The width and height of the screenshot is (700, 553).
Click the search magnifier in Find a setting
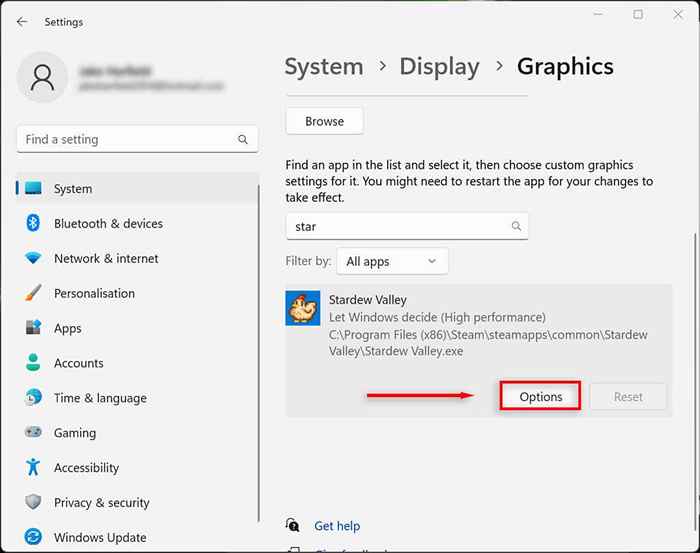(x=243, y=140)
